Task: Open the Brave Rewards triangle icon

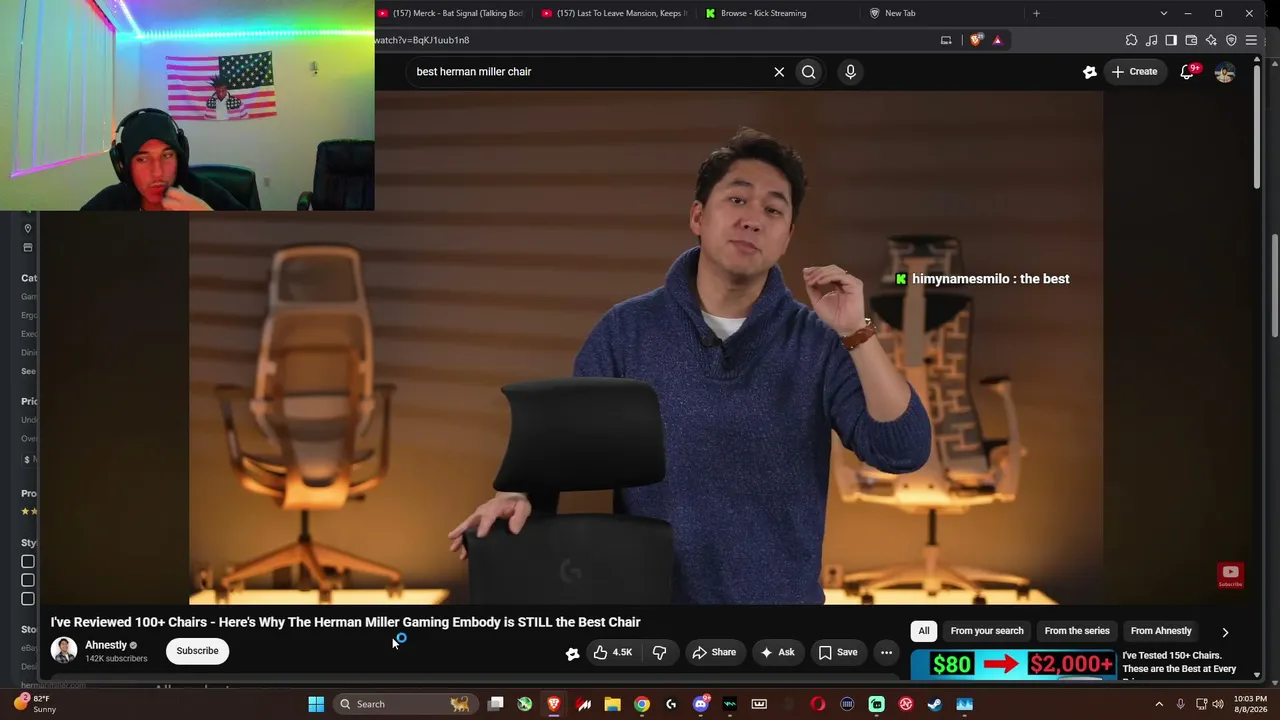Action: tap(997, 40)
